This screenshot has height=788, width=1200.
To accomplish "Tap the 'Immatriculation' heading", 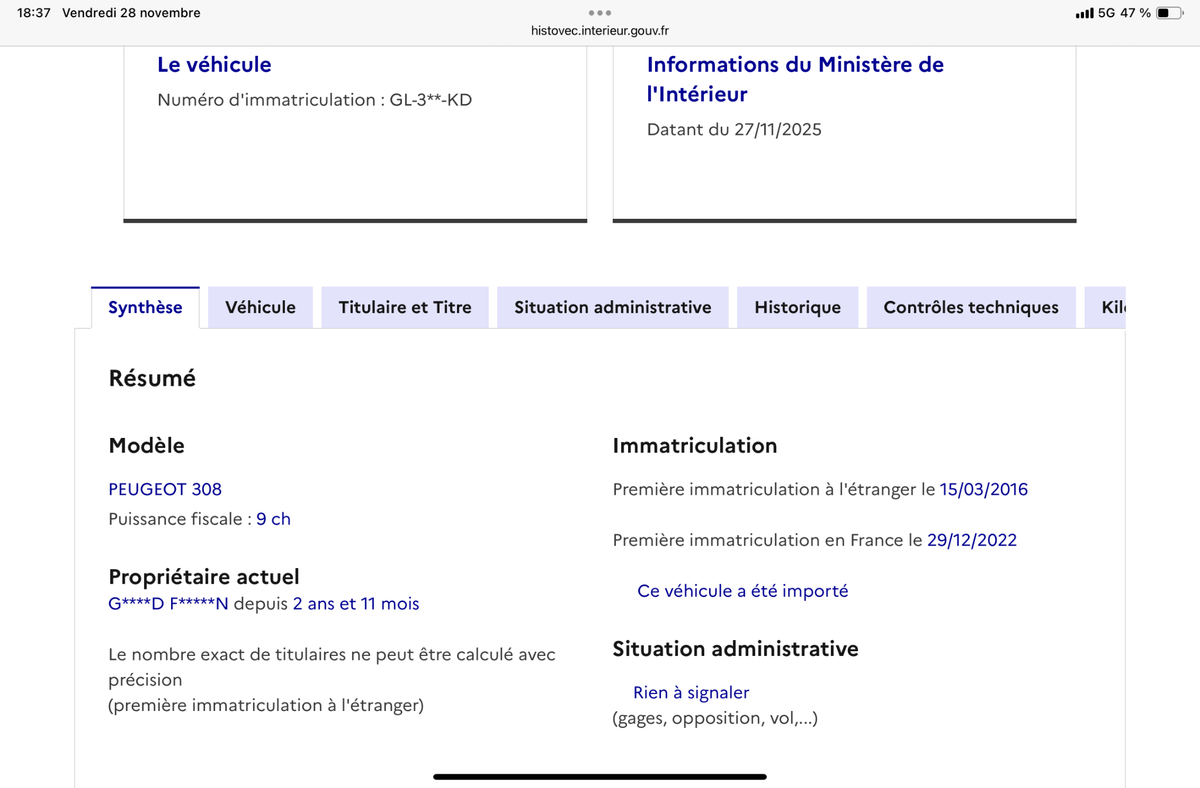I will pyautogui.click(x=695, y=446).
